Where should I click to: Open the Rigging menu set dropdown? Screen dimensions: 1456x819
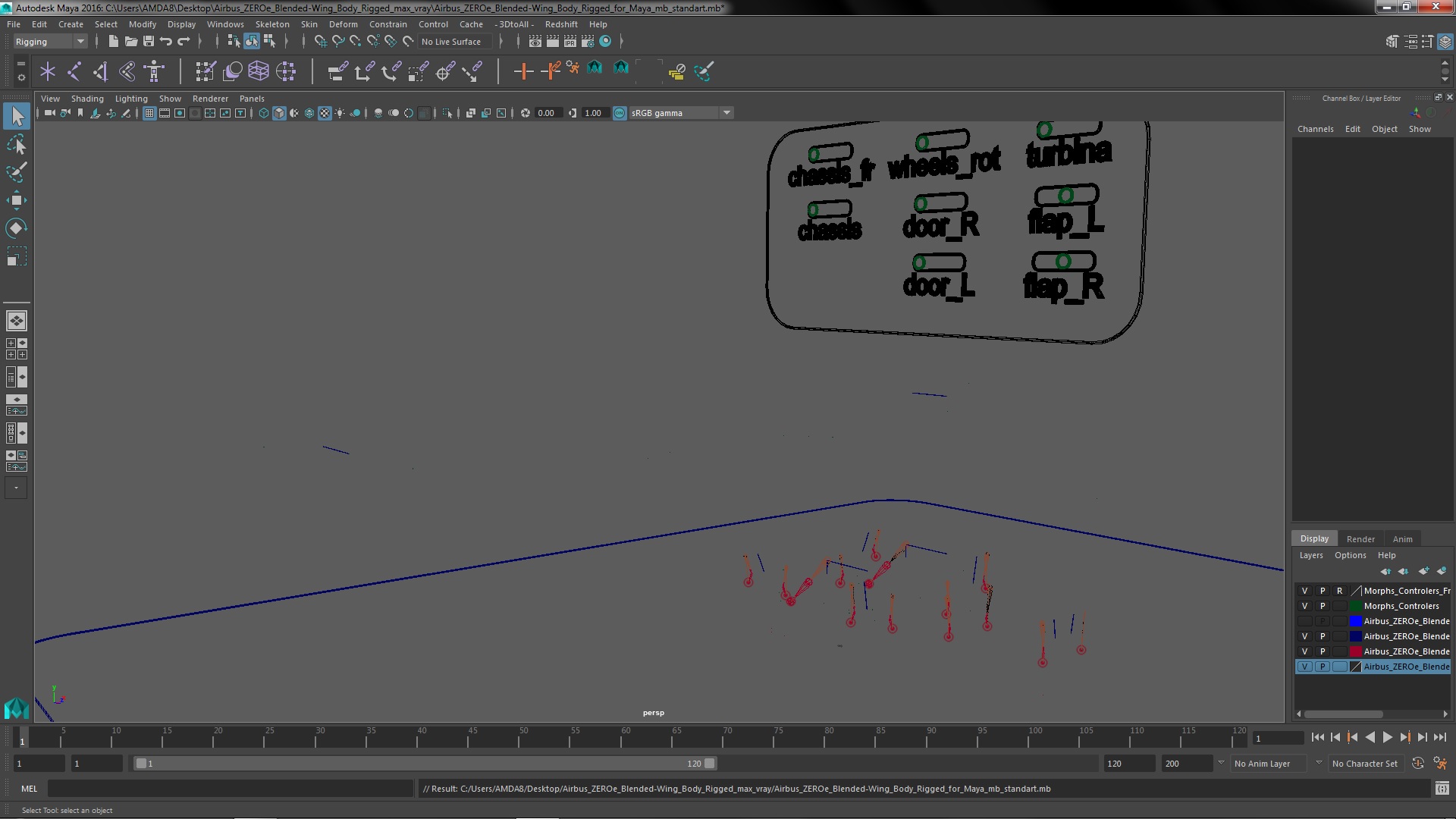pos(50,42)
